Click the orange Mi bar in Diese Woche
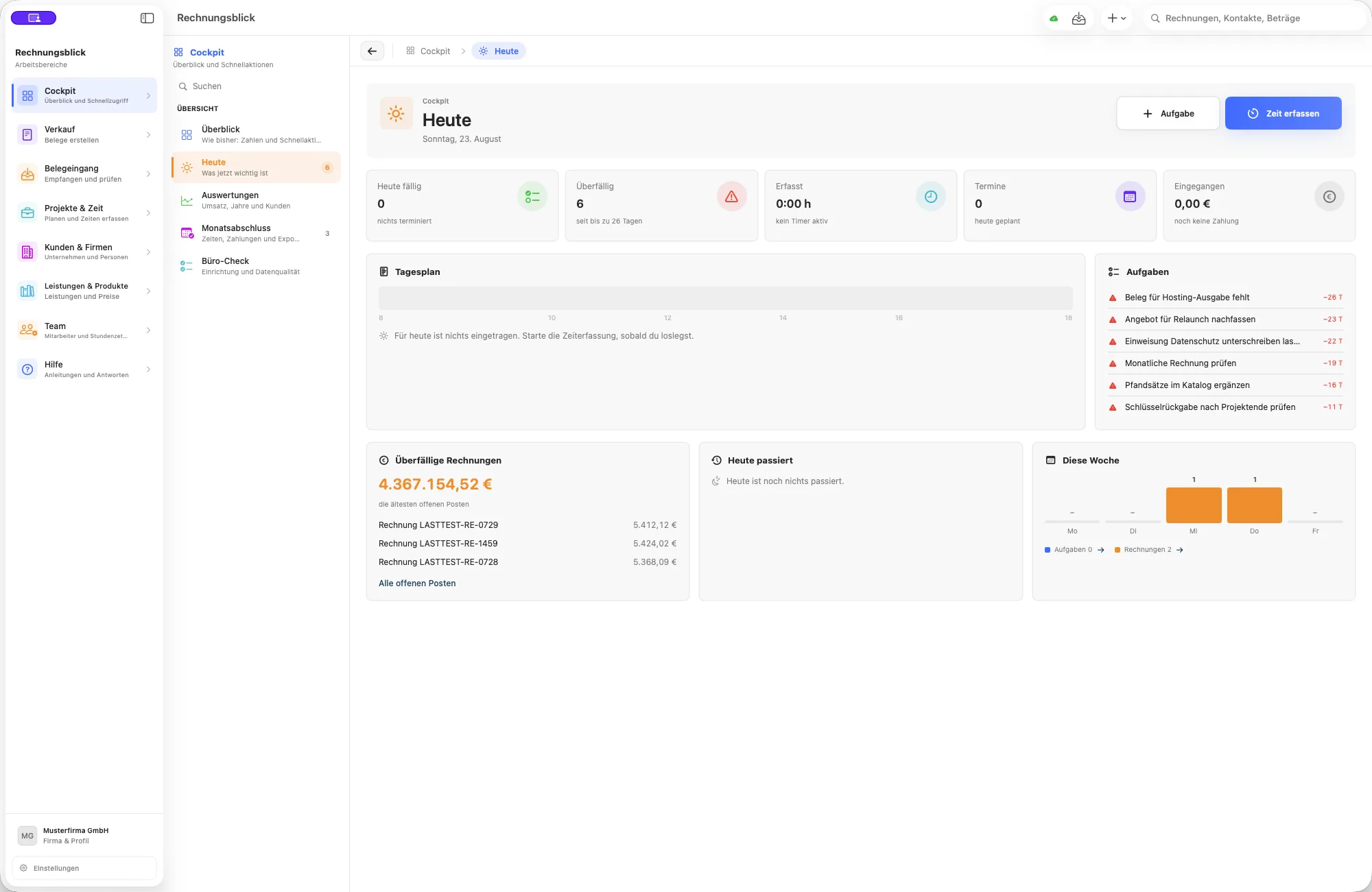 1194,505
